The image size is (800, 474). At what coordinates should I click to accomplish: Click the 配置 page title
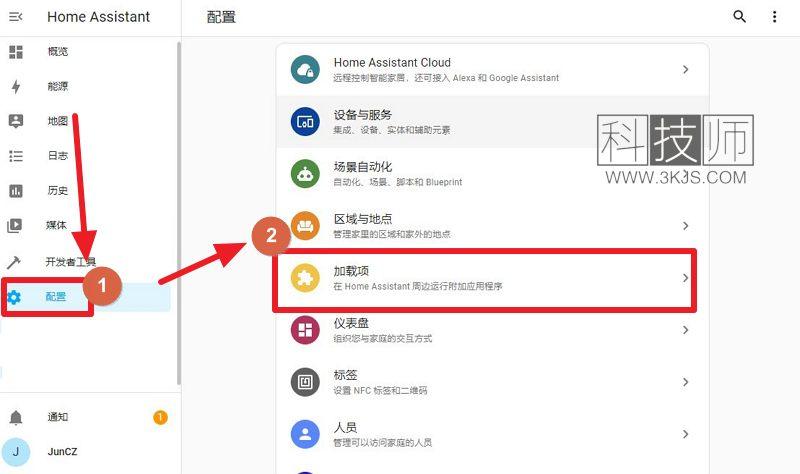click(221, 17)
